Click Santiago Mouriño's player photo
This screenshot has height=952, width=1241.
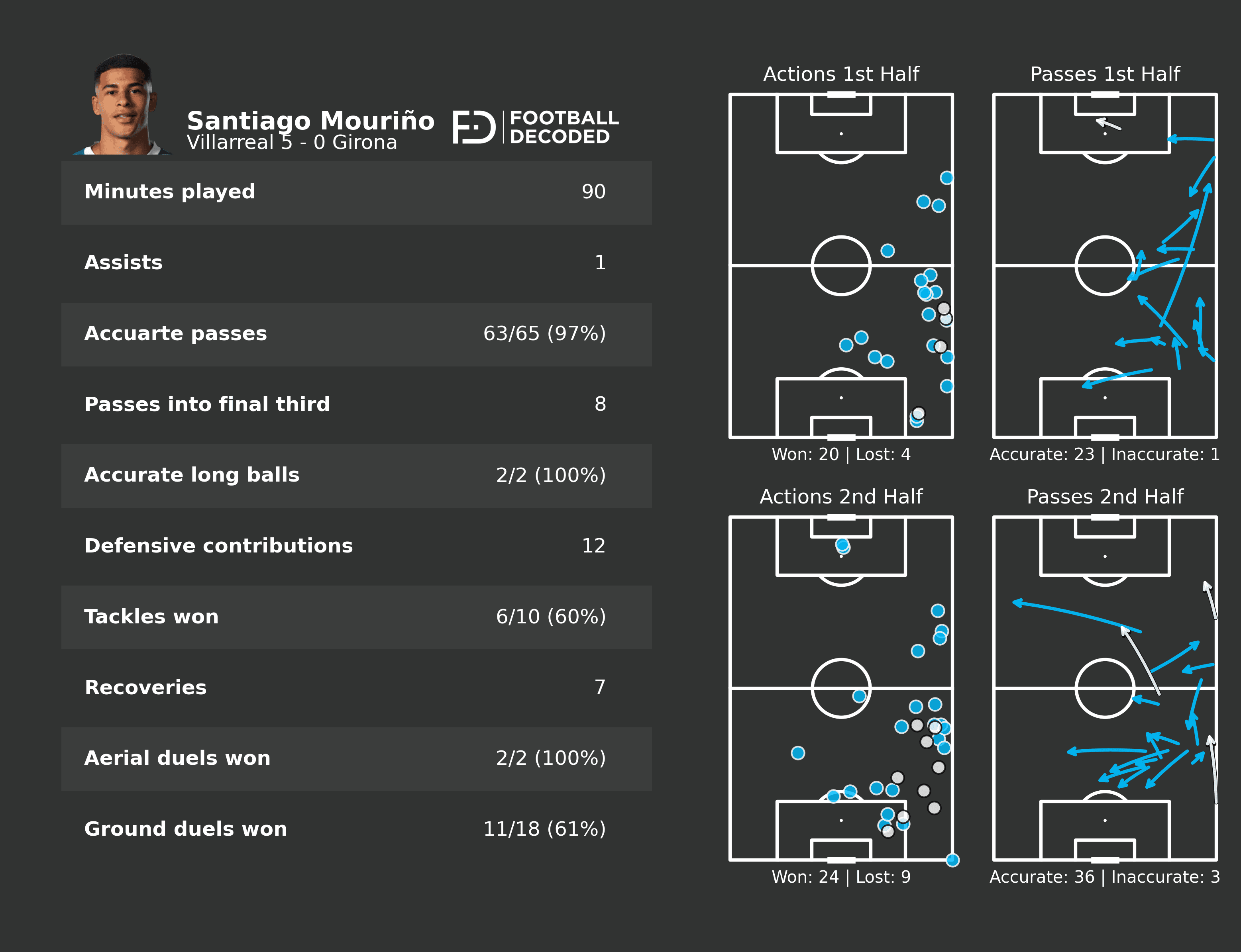click(x=124, y=105)
